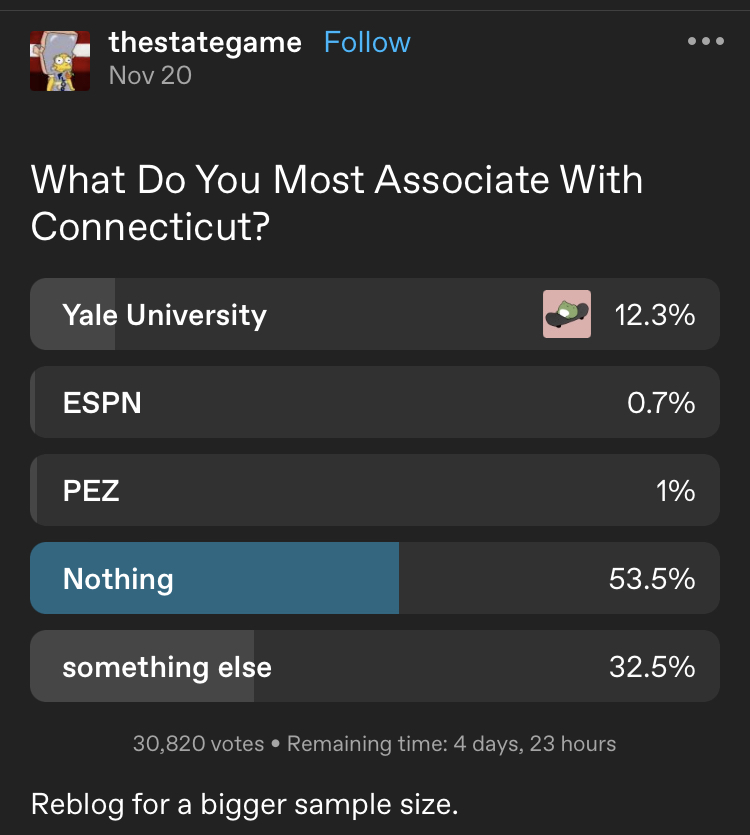
Task: Click the 53.5% result for Nothing
Action: pos(652,578)
